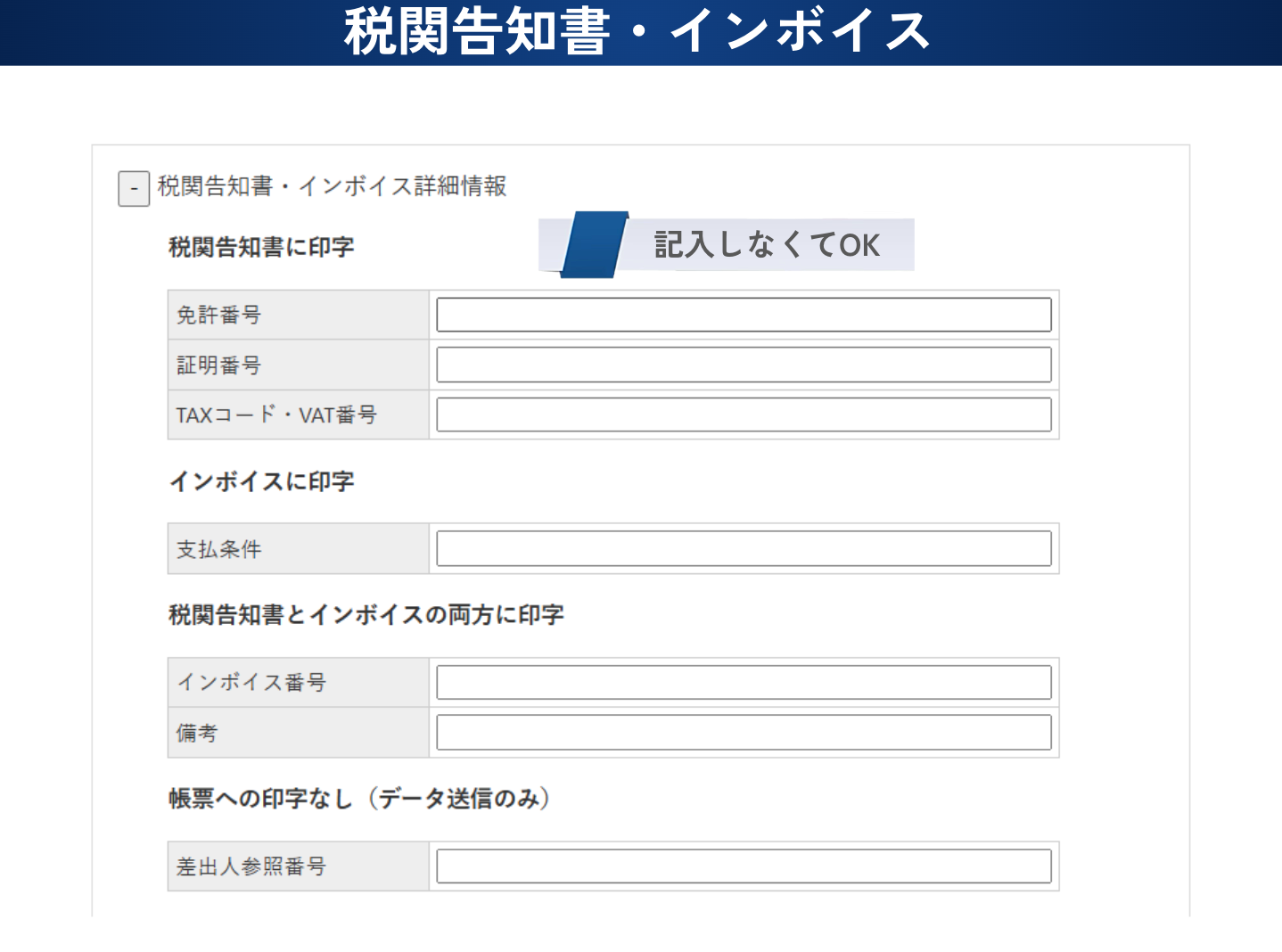Click the 税関告知書とインボイスの両方に印字 heading
This screenshot has width=1282, height=952.
(x=366, y=615)
